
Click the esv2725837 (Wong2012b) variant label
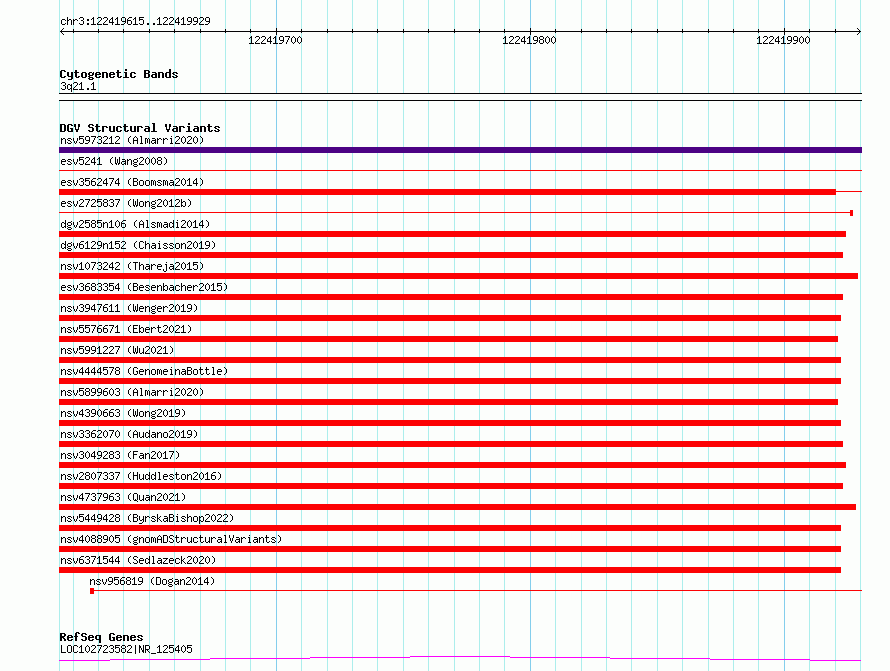(x=126, y=203)
